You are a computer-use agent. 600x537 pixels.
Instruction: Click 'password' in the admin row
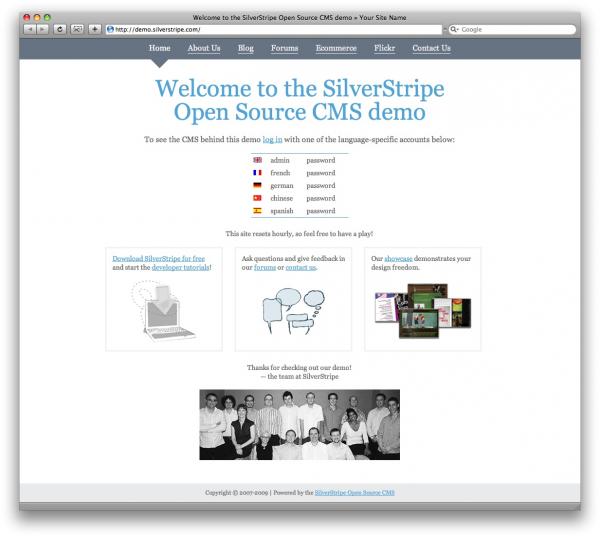point(321,160)
